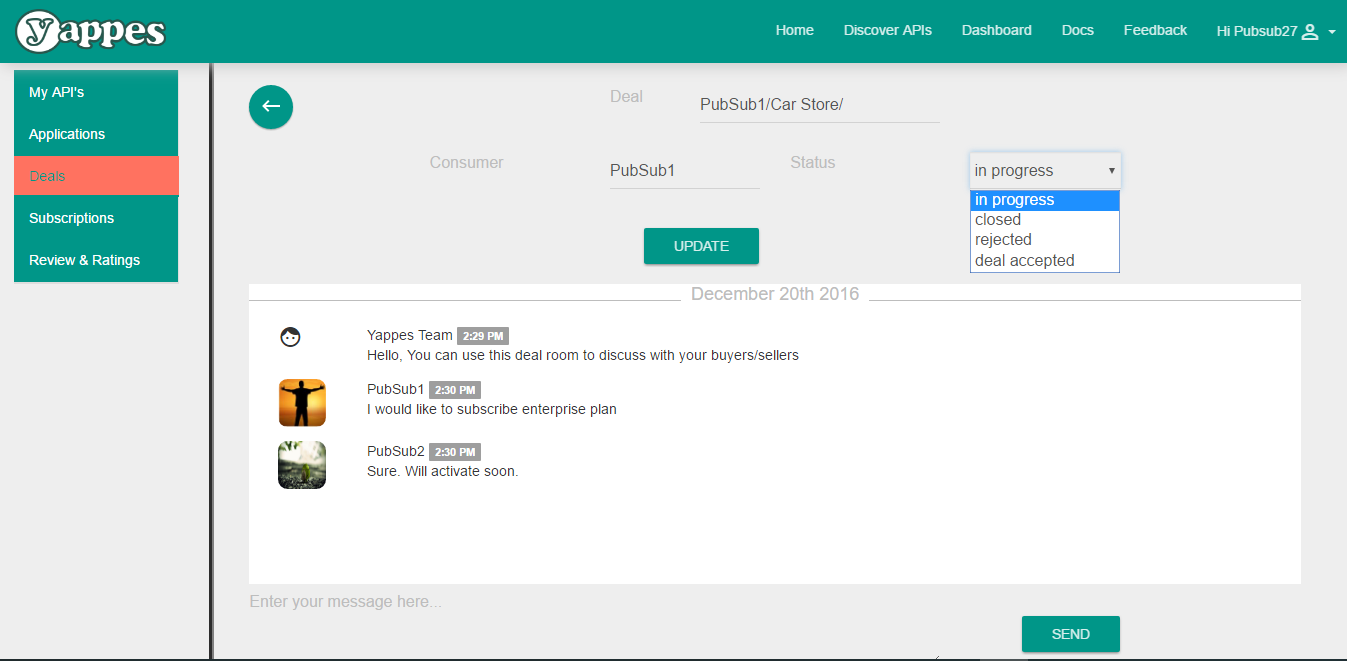
Task: Click the 'Consumer' label
Action: [467, 162]
